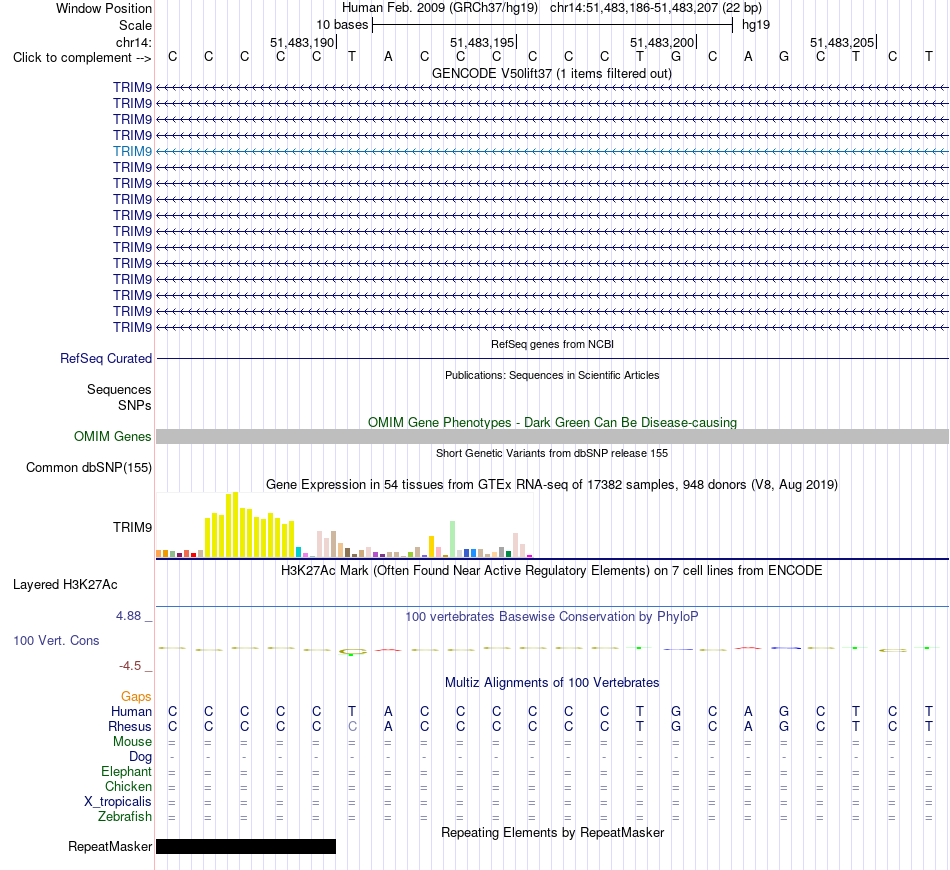The height and width of the screenshot is (870, 950).
Task: Click the light green bar in the GTEx chart
Action: click(453, 539)
